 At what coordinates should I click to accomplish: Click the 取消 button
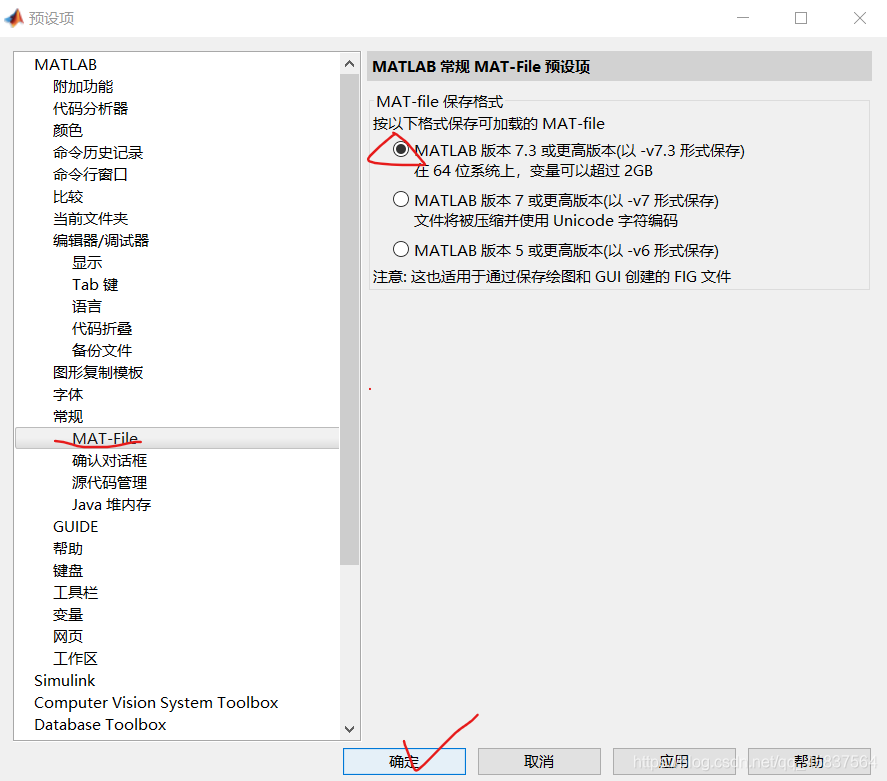click(539, 761)
